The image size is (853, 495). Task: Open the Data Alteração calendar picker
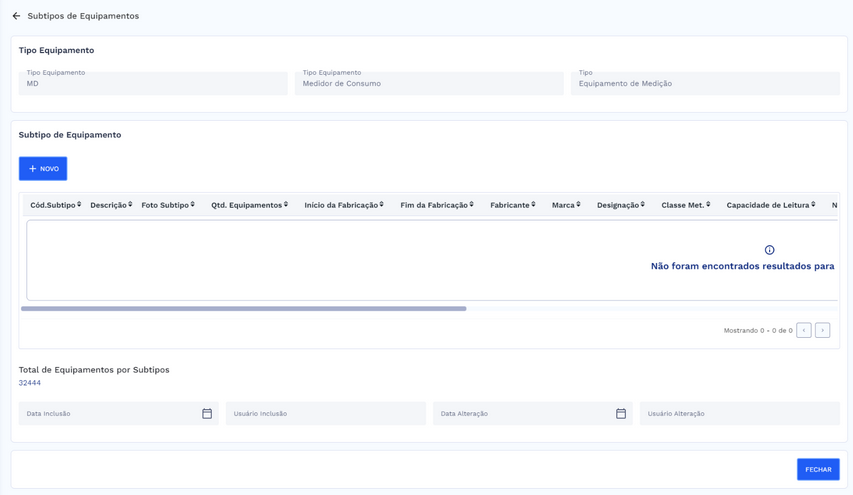click(621, 413)
